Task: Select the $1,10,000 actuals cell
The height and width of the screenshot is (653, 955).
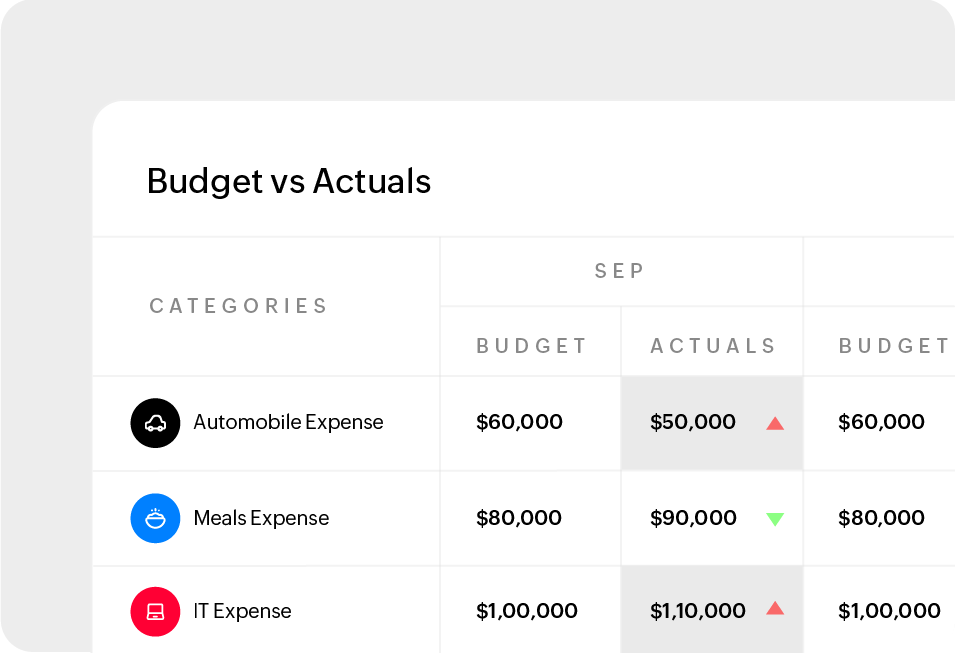Action: pos(698,611)
